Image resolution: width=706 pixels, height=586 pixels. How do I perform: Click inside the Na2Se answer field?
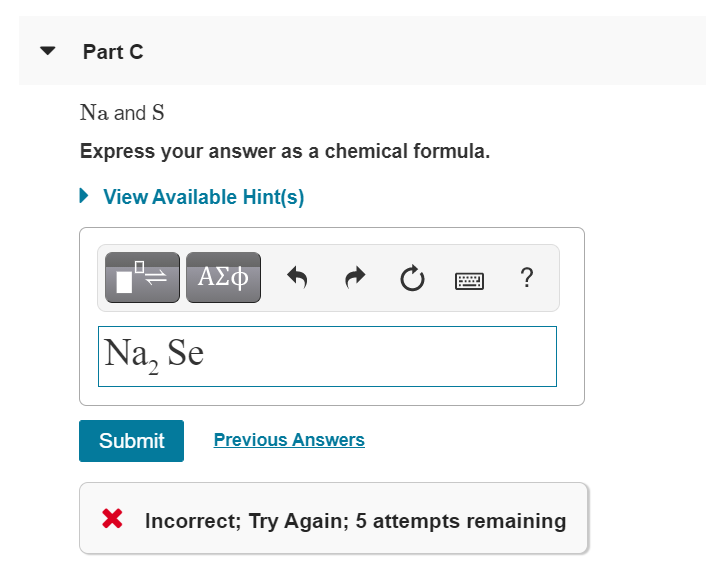327,356
